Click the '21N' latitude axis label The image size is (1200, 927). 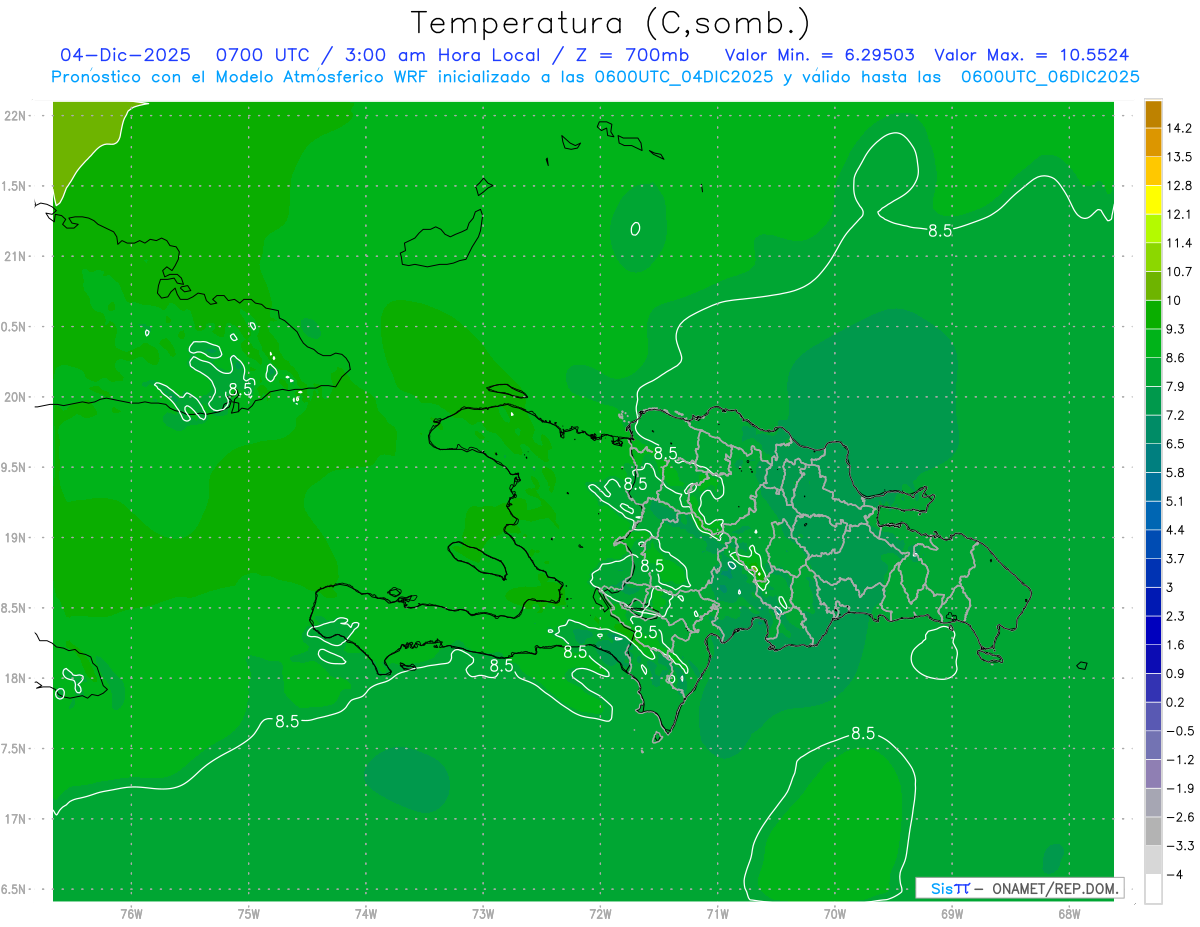(16, 256)
